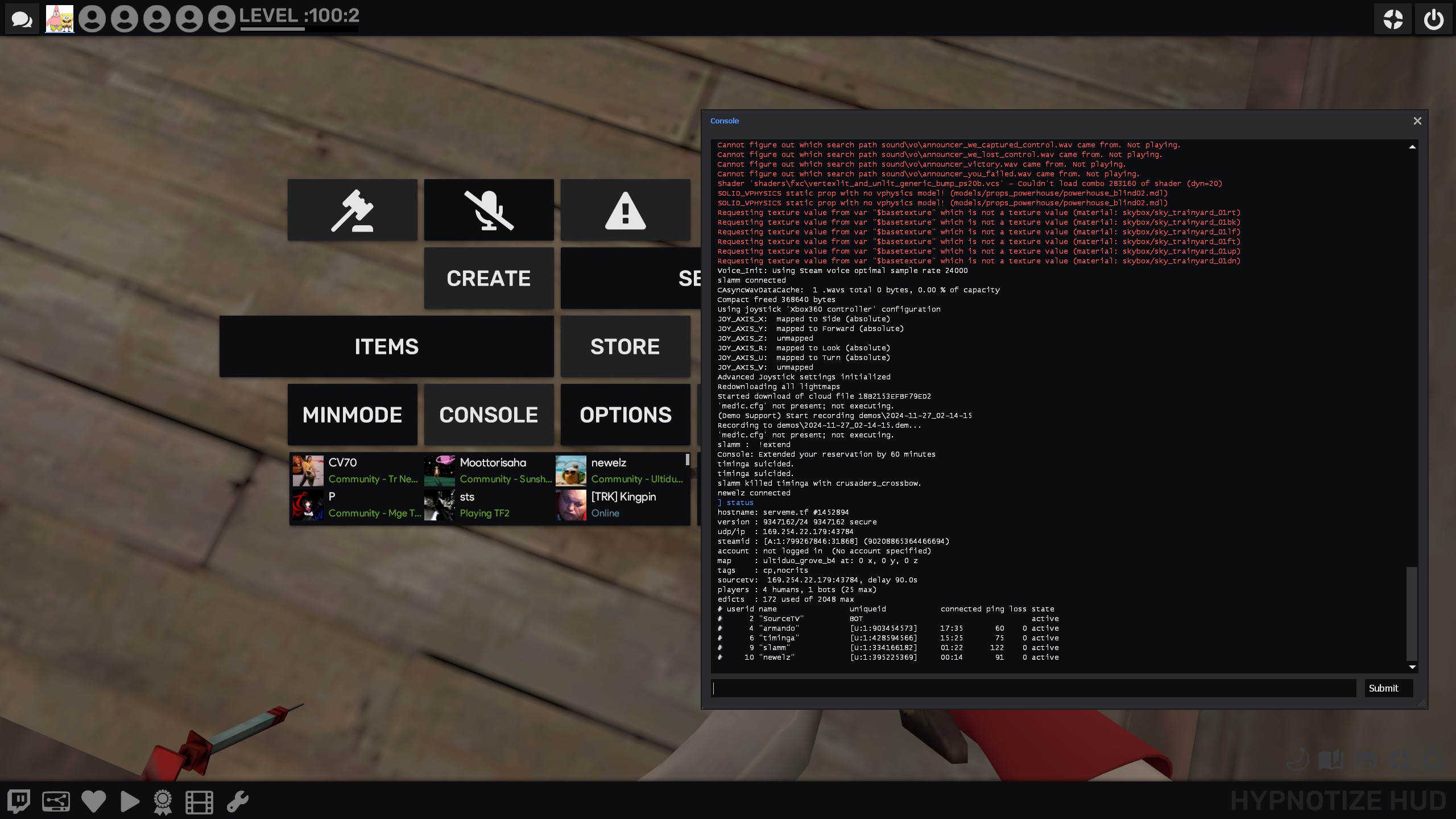
Task: Open the gavel call vote button
Action: [x=352, y=210]
